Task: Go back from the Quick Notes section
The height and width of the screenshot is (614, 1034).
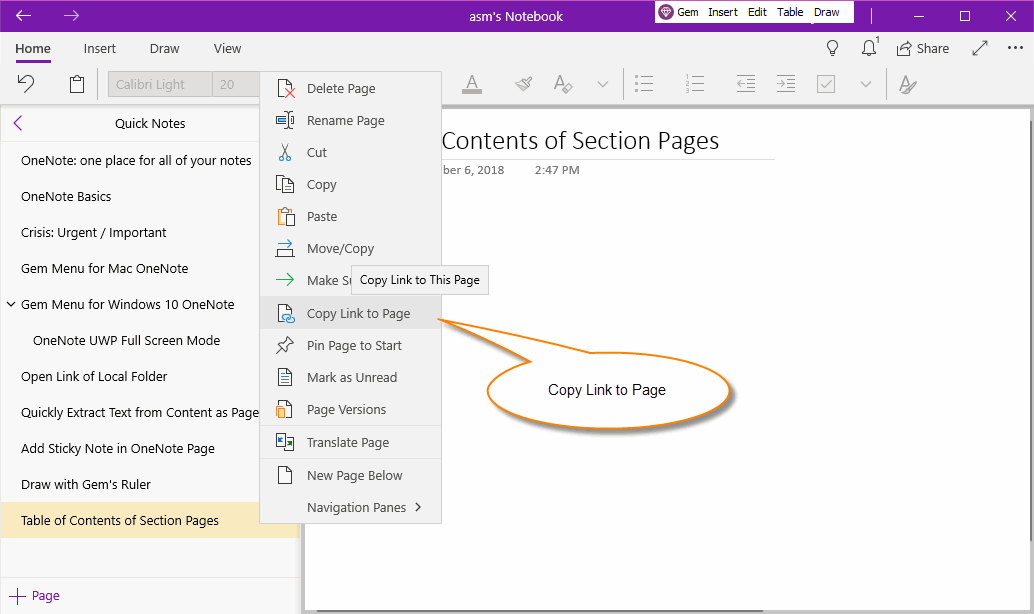Action: point(18,123)
